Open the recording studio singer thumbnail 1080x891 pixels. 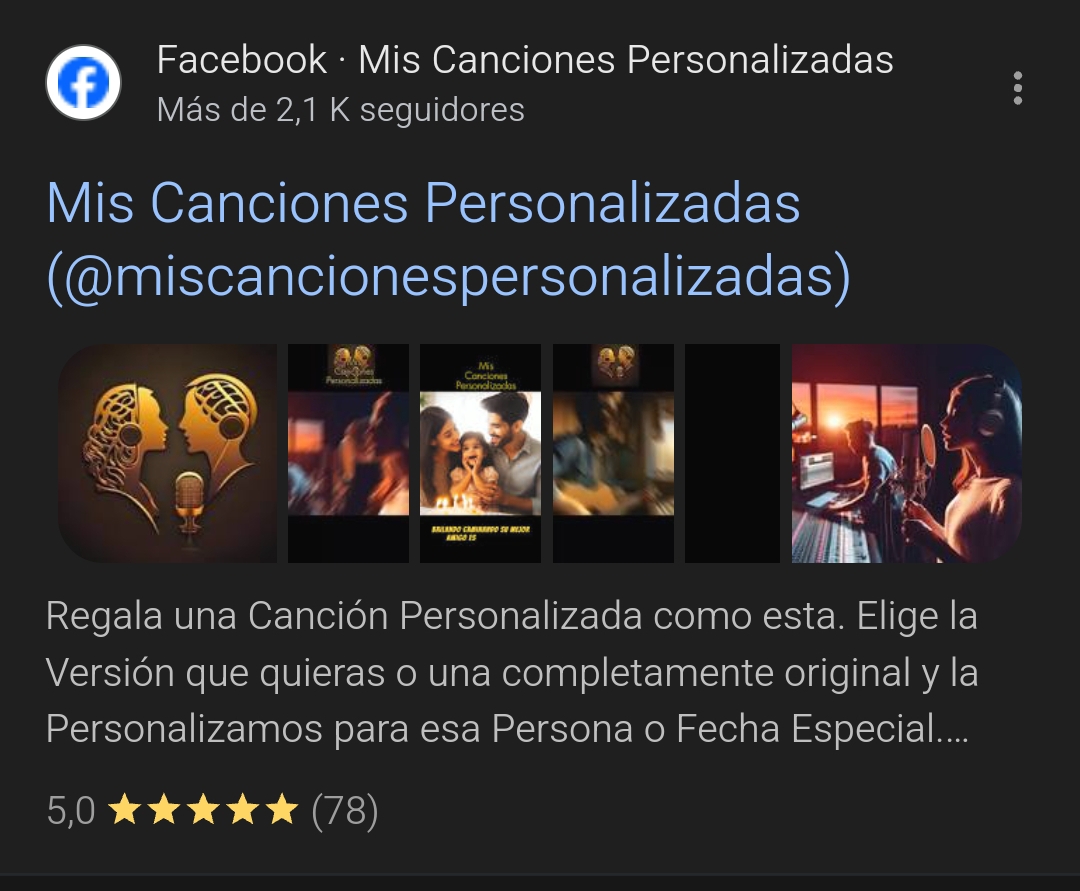(906, 453)
